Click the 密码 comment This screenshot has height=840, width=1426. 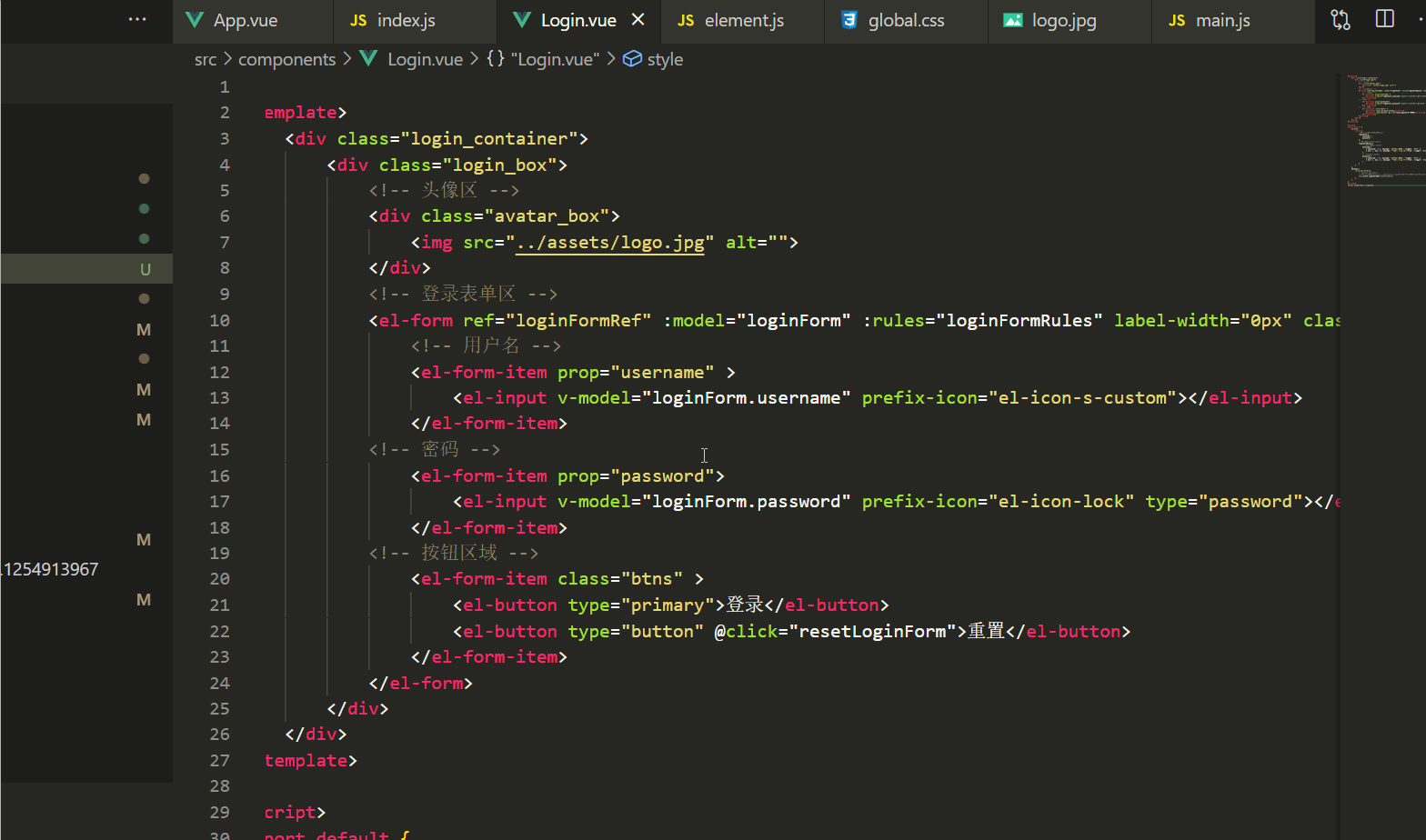click(435, 449)
